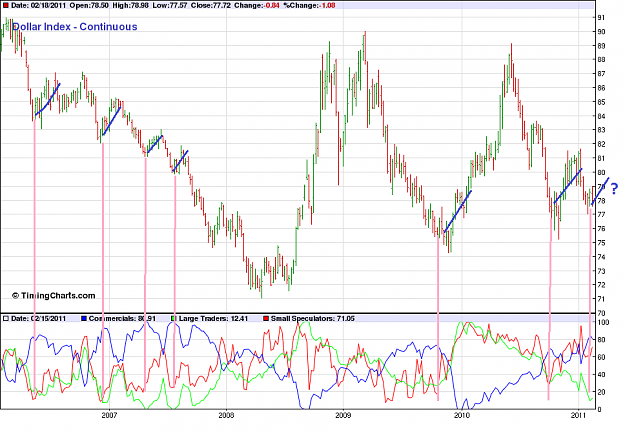Click the 77 price axis label
Screen dimensions: 625x432
601,214
